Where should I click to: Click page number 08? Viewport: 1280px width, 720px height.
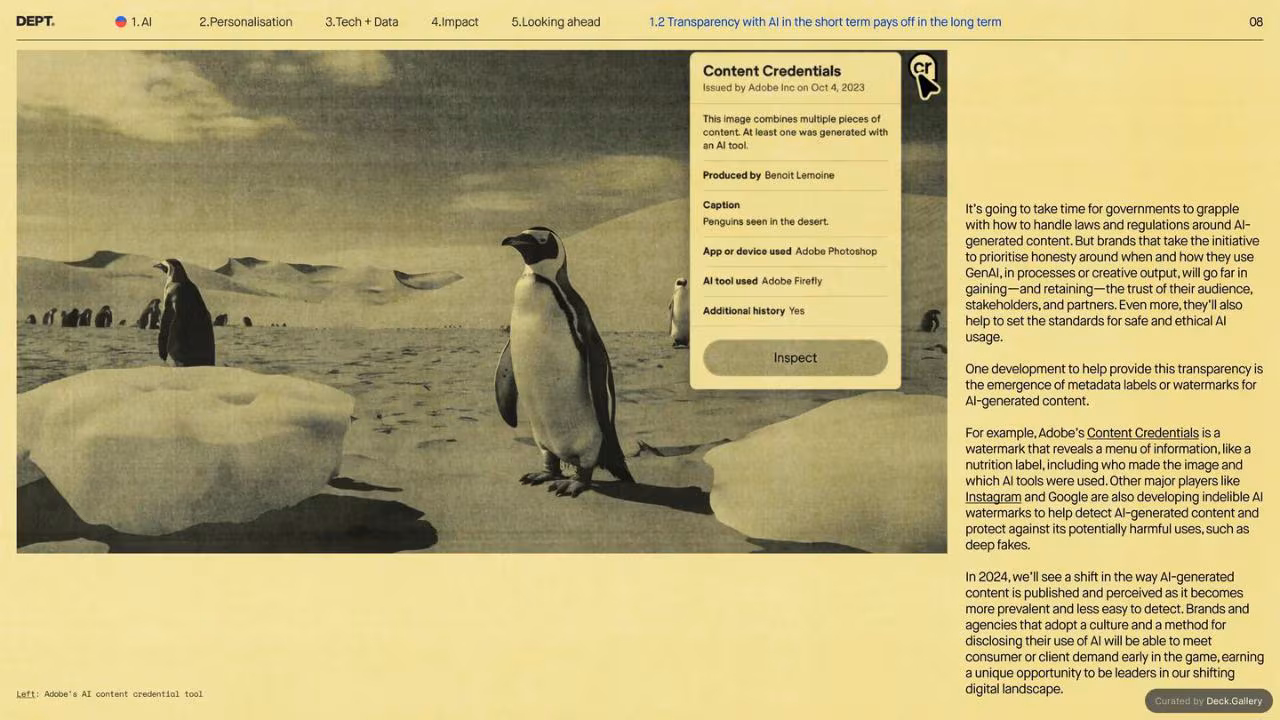click(1256, 21)
